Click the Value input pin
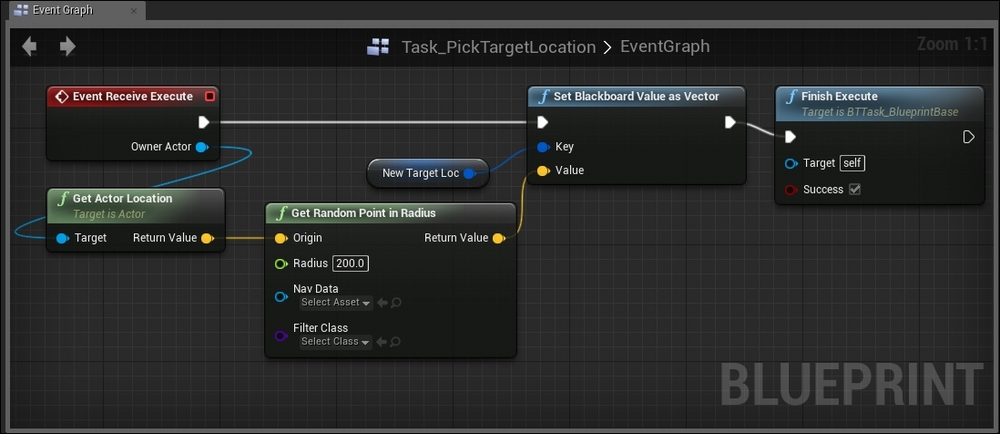This screenshot has width=1000, height=434. click(543, 171)
